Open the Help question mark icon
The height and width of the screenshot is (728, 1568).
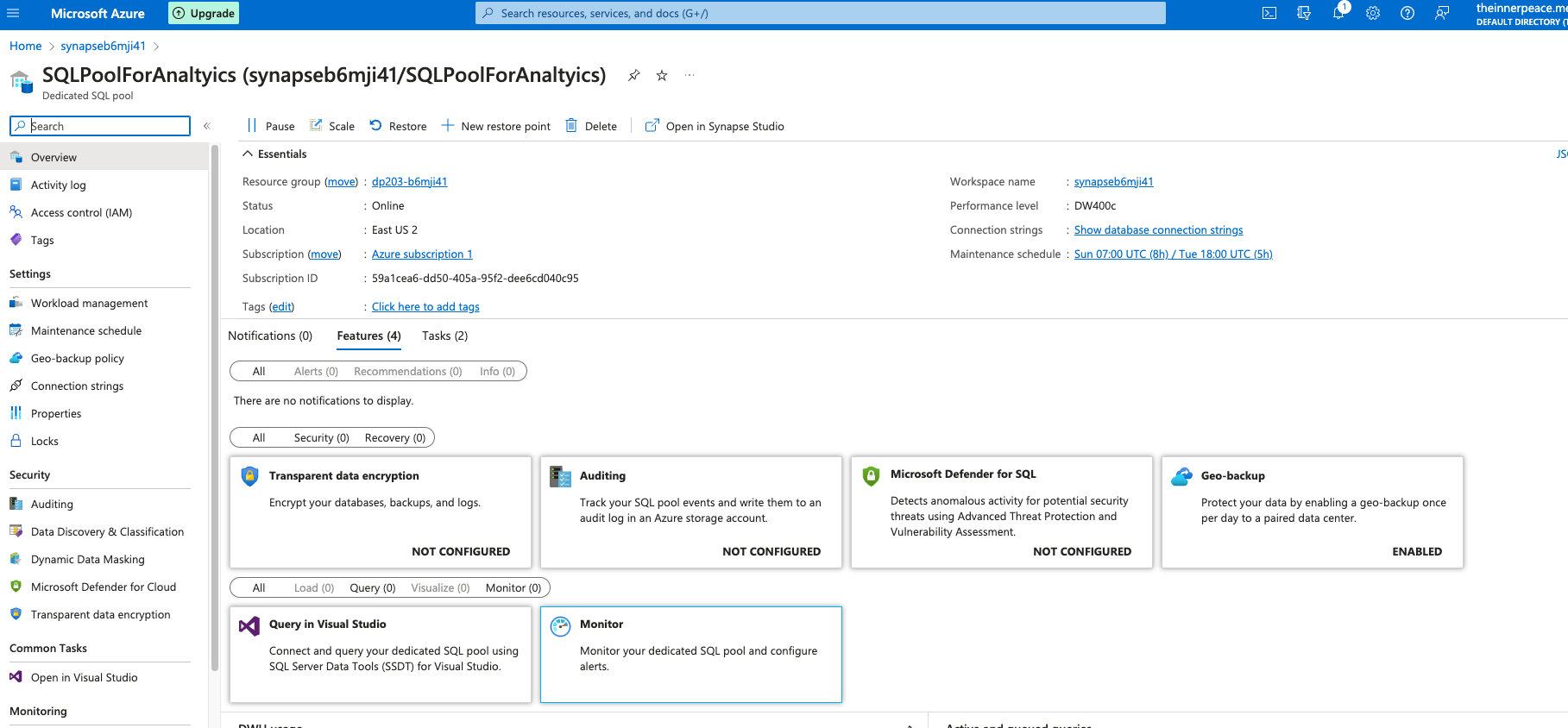pos(1407,13)
